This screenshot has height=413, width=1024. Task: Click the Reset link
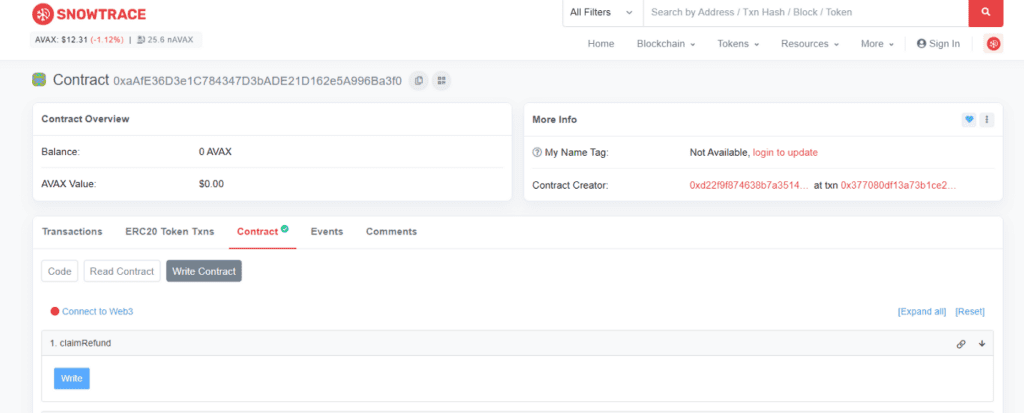point(970,312)
